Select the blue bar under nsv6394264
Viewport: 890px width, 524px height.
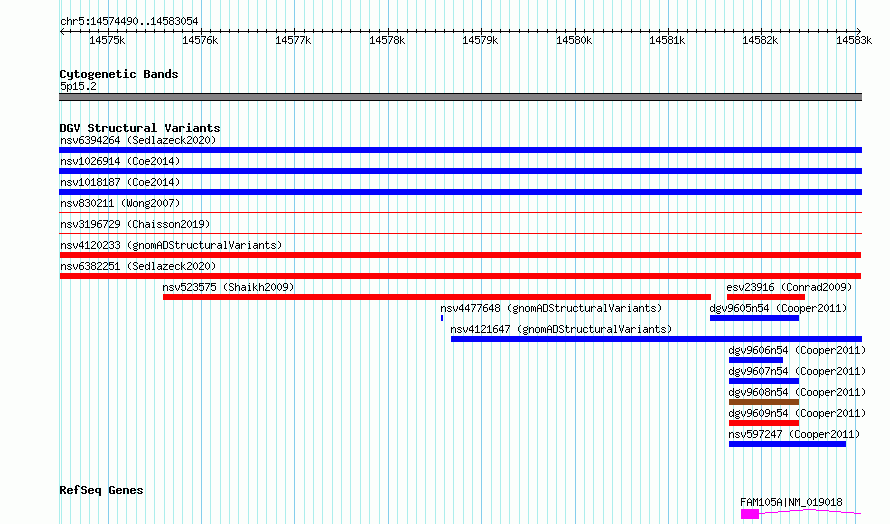click(x=460, y=150)
